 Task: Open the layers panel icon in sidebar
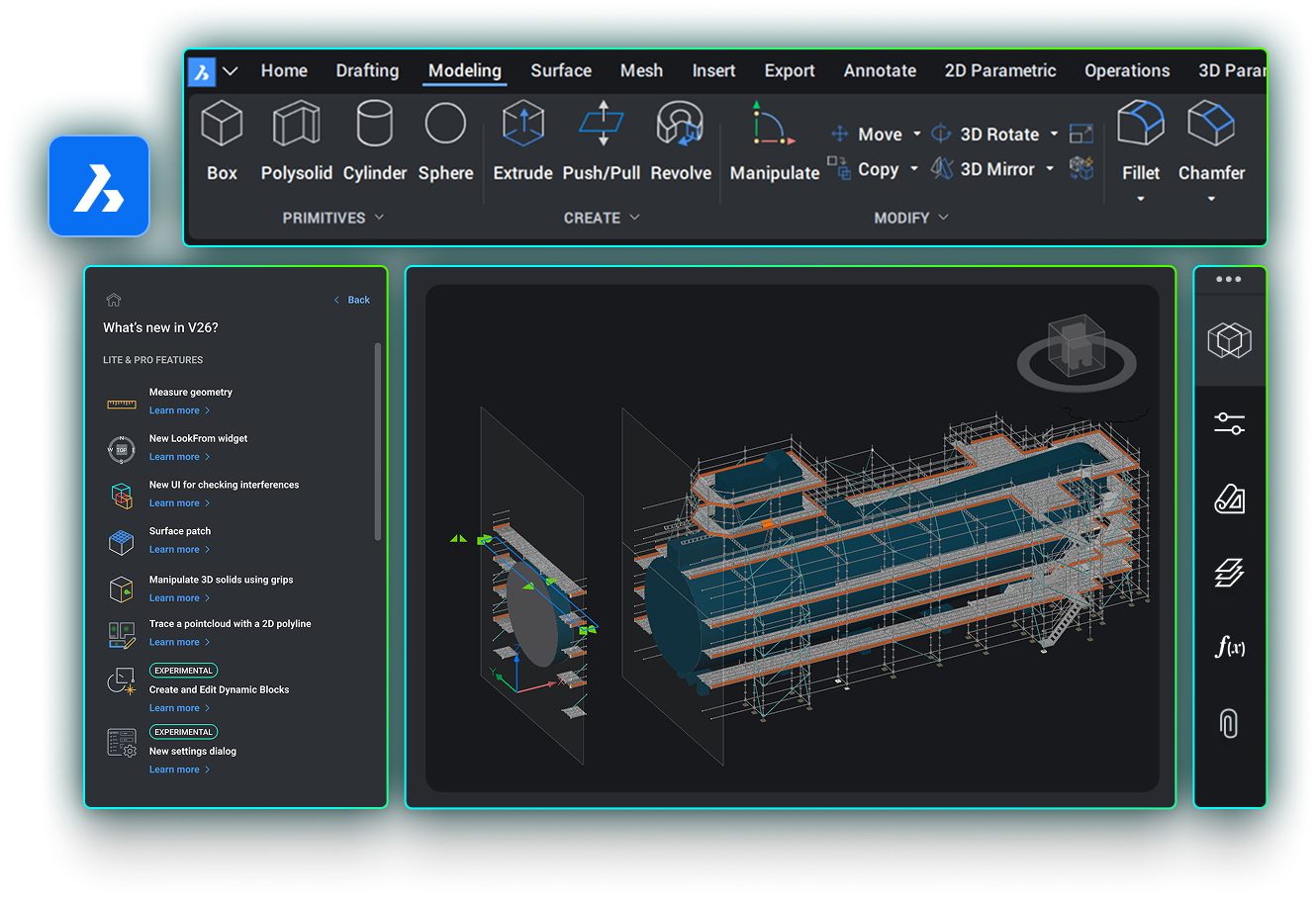pos(1229,573)
